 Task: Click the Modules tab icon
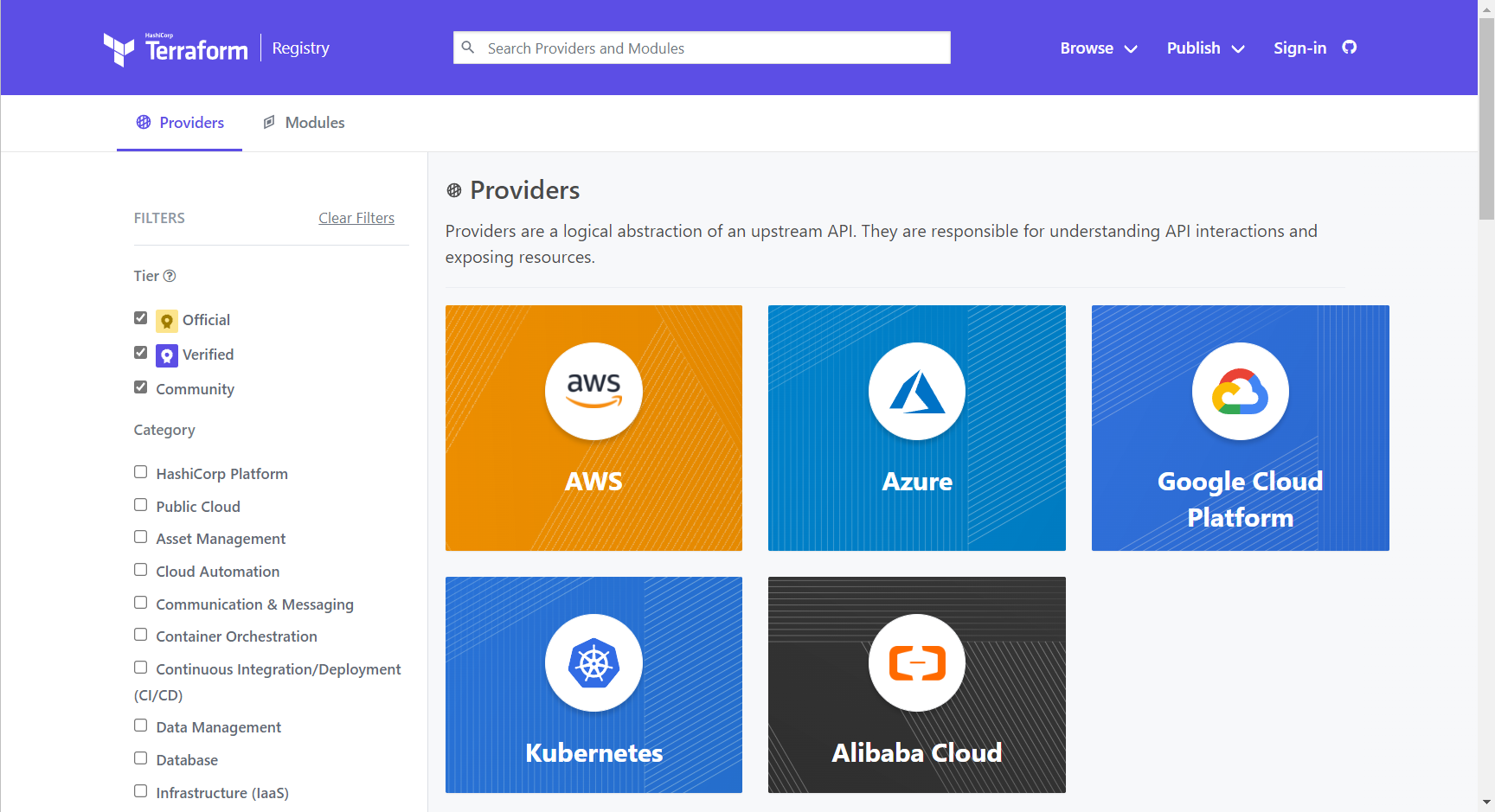269,122
